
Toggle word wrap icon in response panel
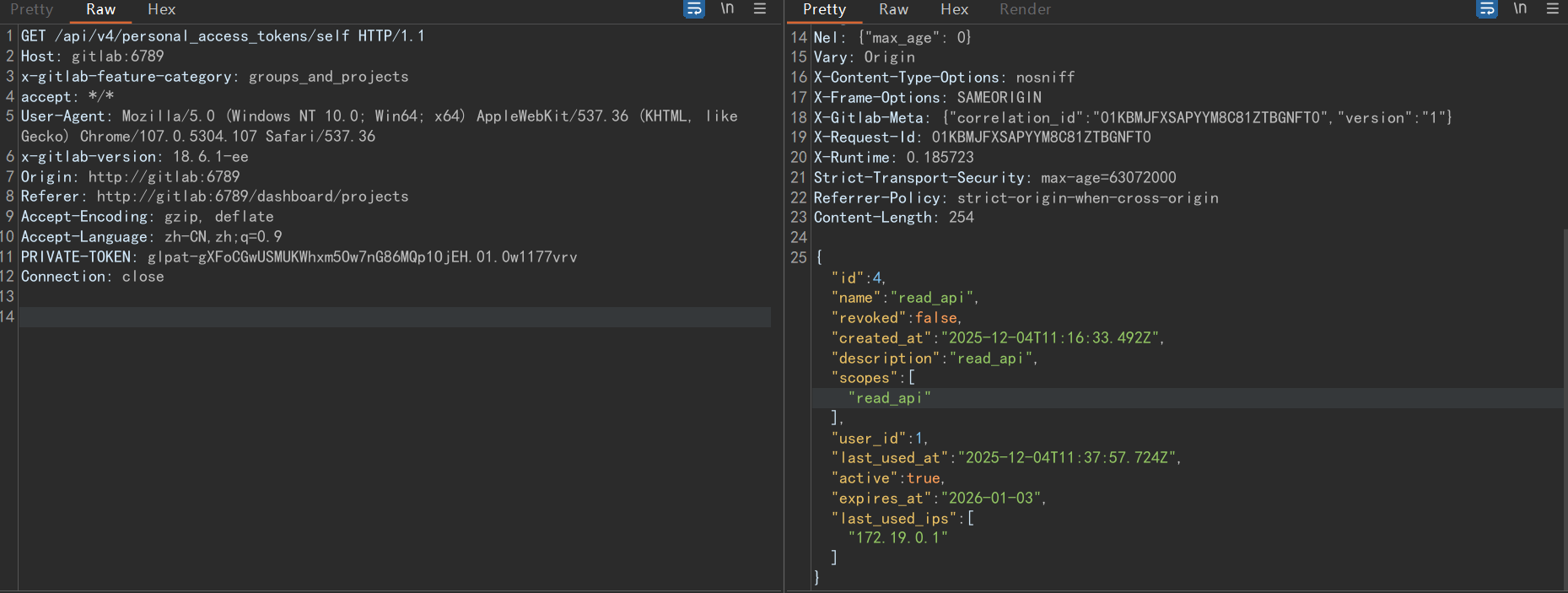(1487, 9)
